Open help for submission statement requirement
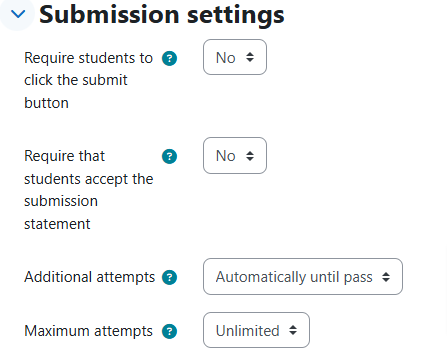Viewport: 447px width, 361px height. pos(169,156)
